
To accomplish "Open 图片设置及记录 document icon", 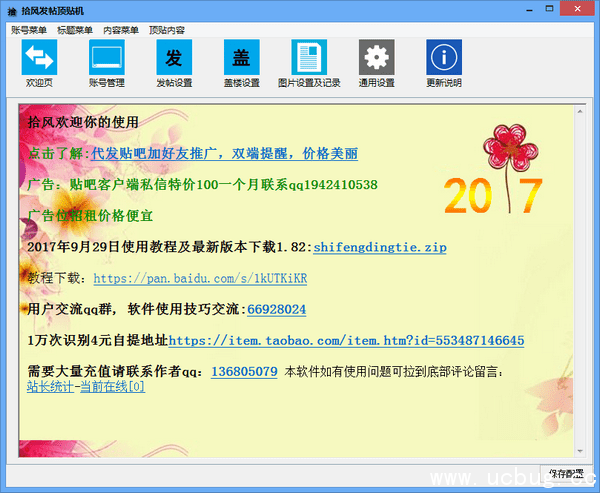I will (x=309, y=57).
